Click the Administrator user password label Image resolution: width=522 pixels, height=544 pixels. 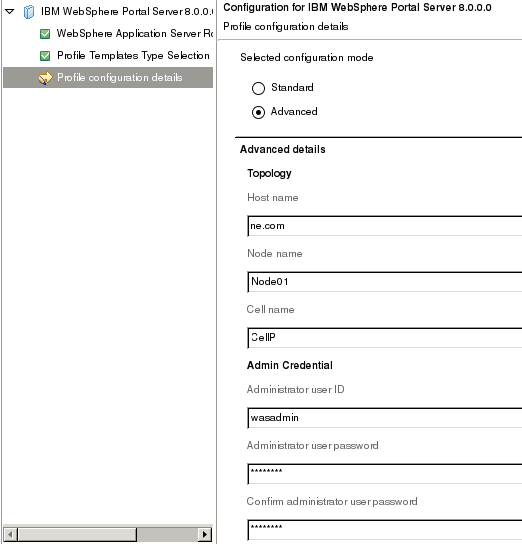click(313, 446)
